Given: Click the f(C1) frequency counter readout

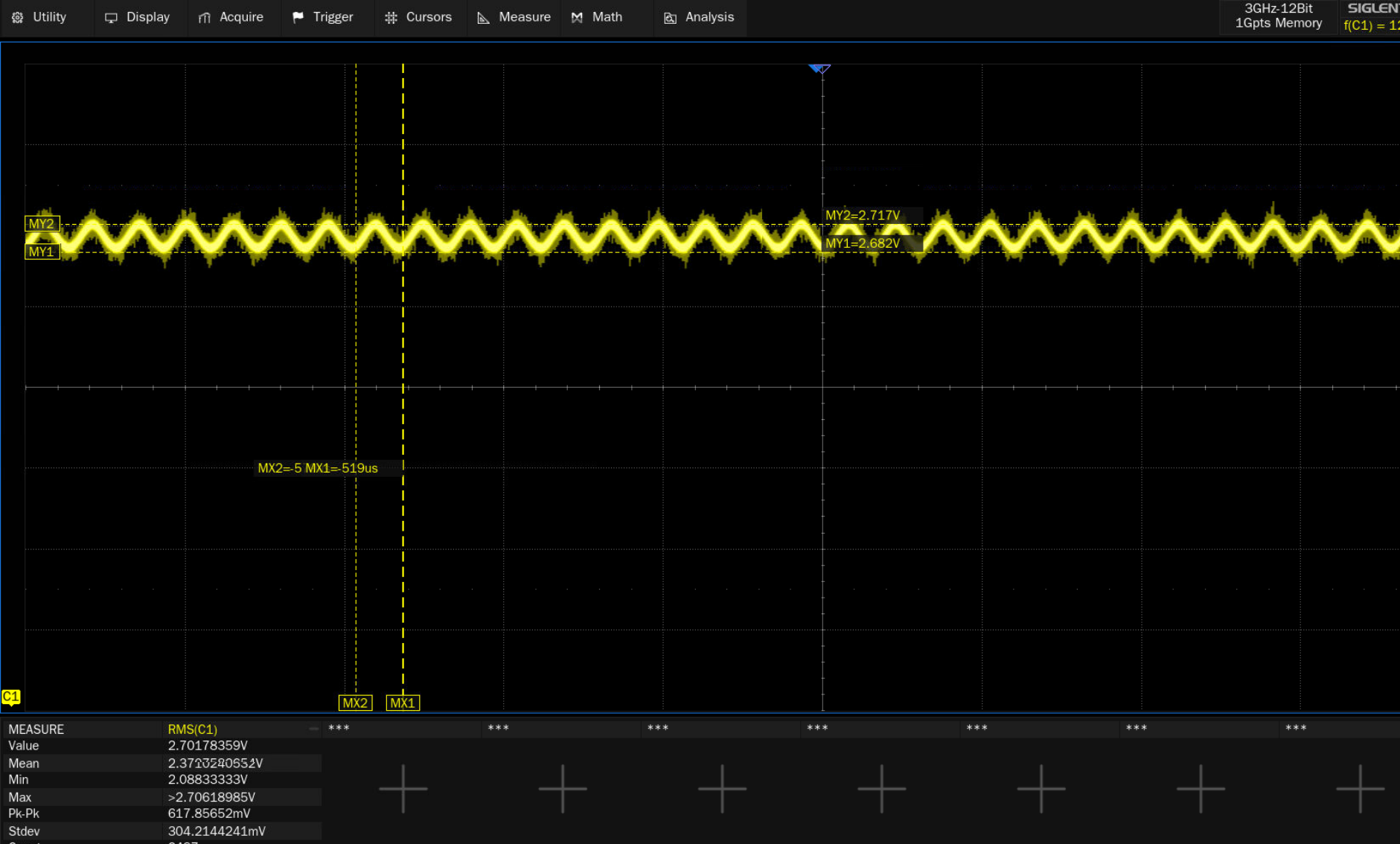Looking at the screenshot, I should point(1371,25).
